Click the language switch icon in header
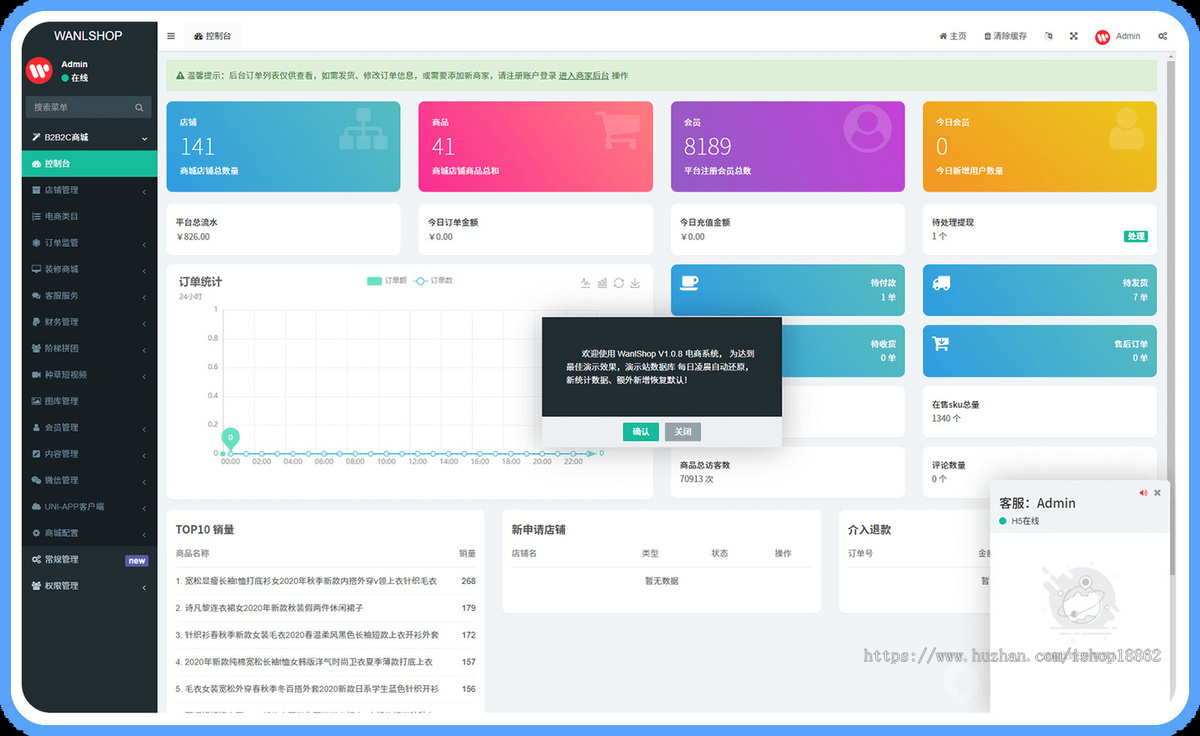The width and height of the screenshot is (1200, 736). pos(1048,36)
